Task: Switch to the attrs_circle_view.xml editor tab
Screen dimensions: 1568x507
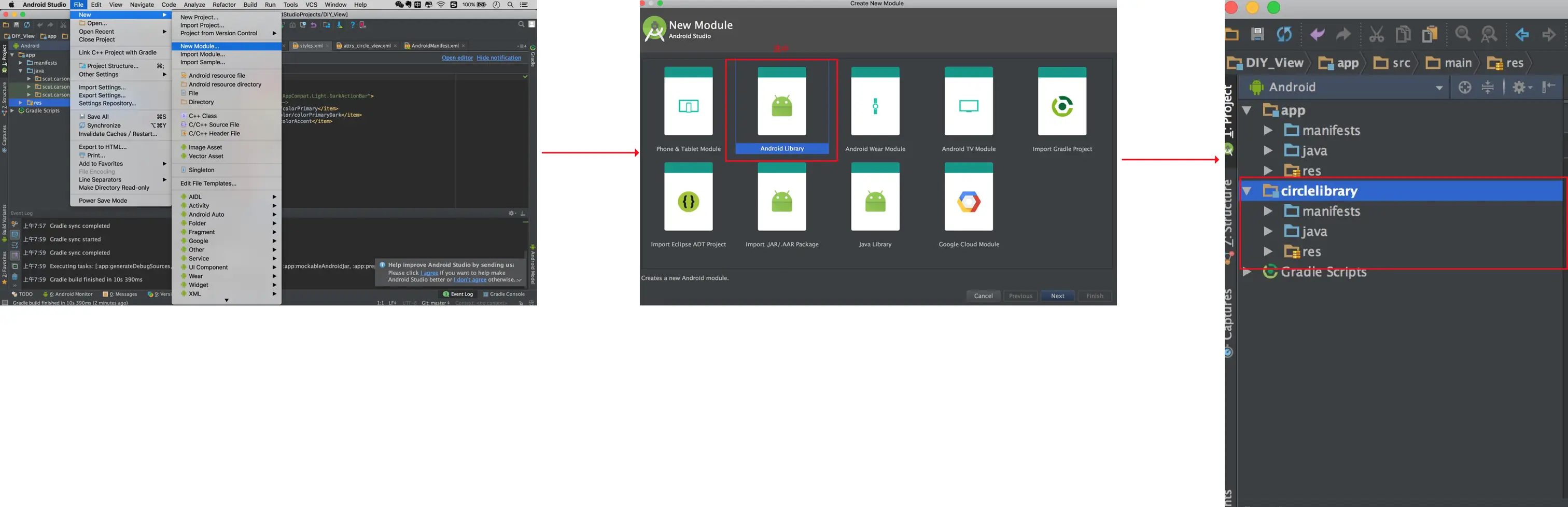Action: click(x=367, y=46)
